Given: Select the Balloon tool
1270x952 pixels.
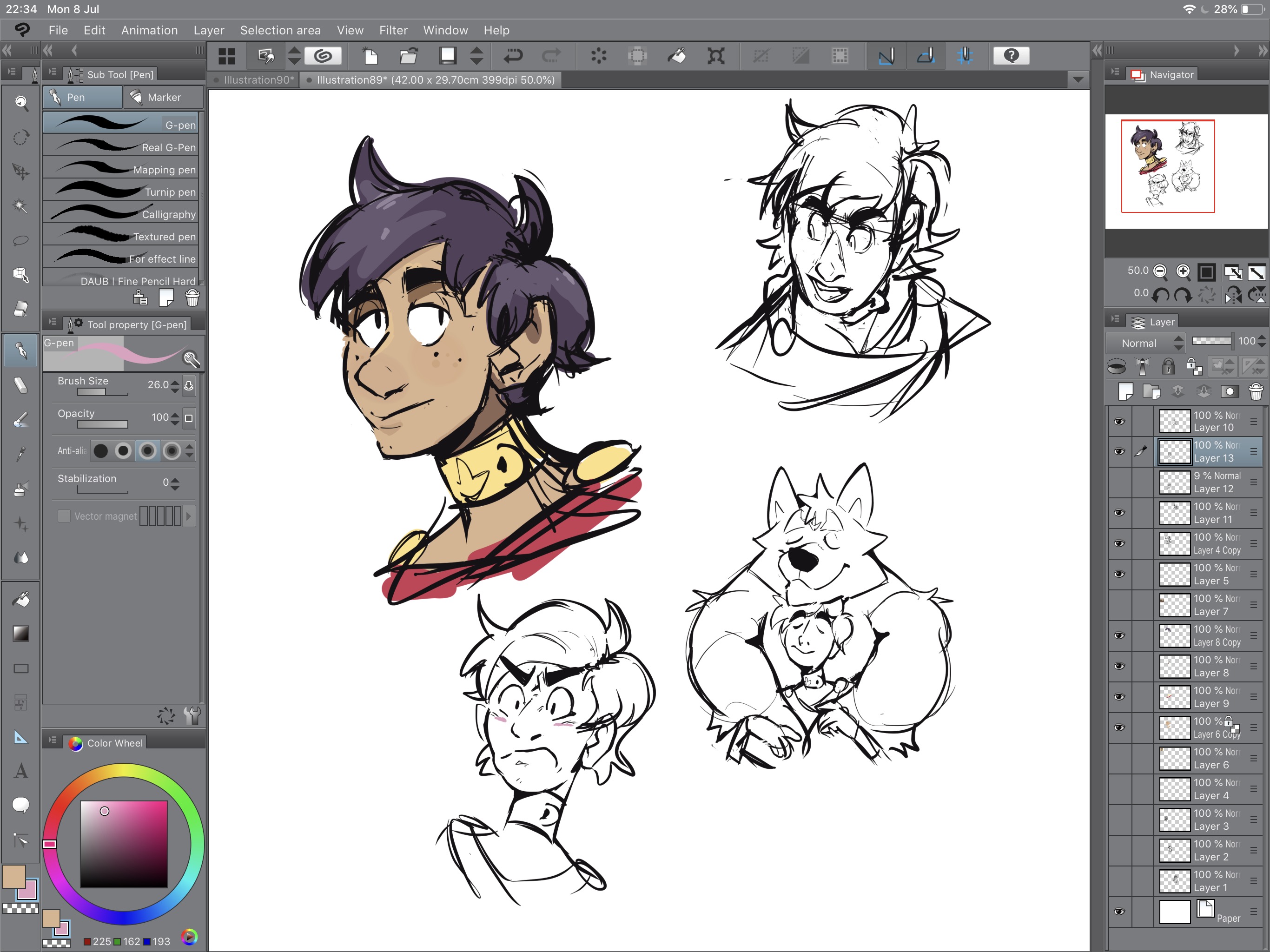Looking at the screenshot, I should tap(20, 805).
